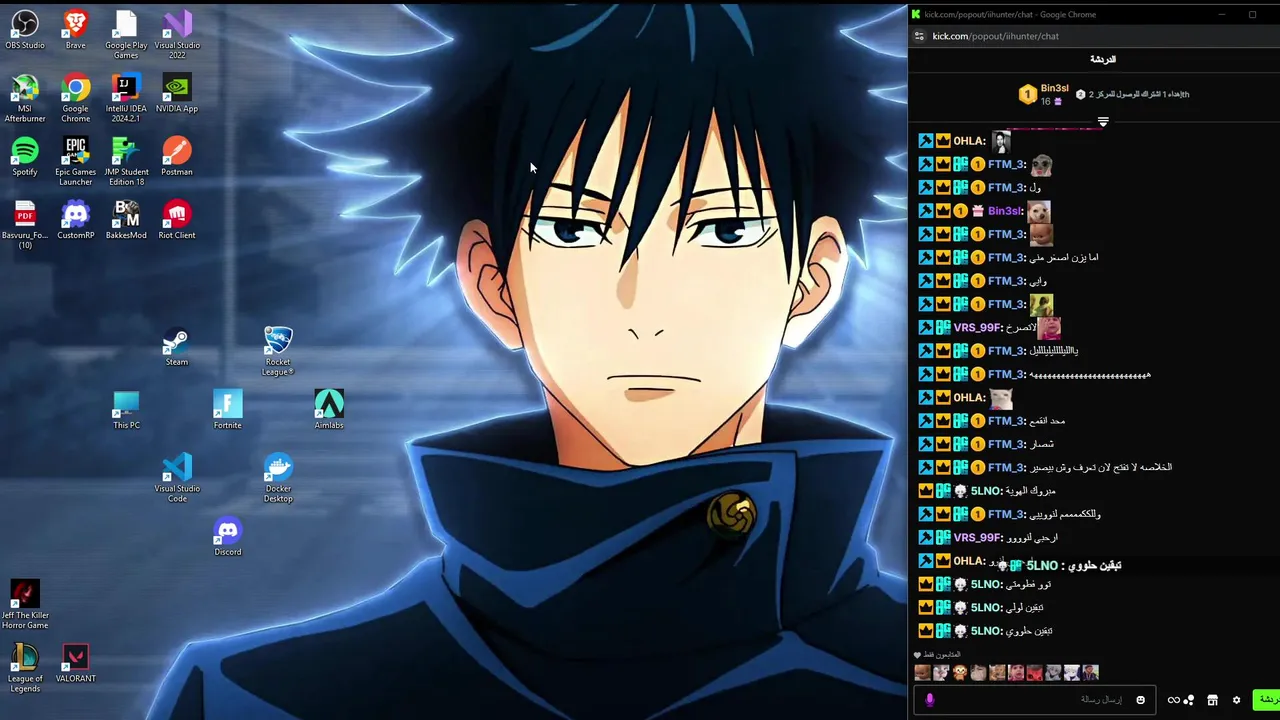
Task: Click top 5LNO username in chat
Action: pyautogui.click(x=986, y=491)
